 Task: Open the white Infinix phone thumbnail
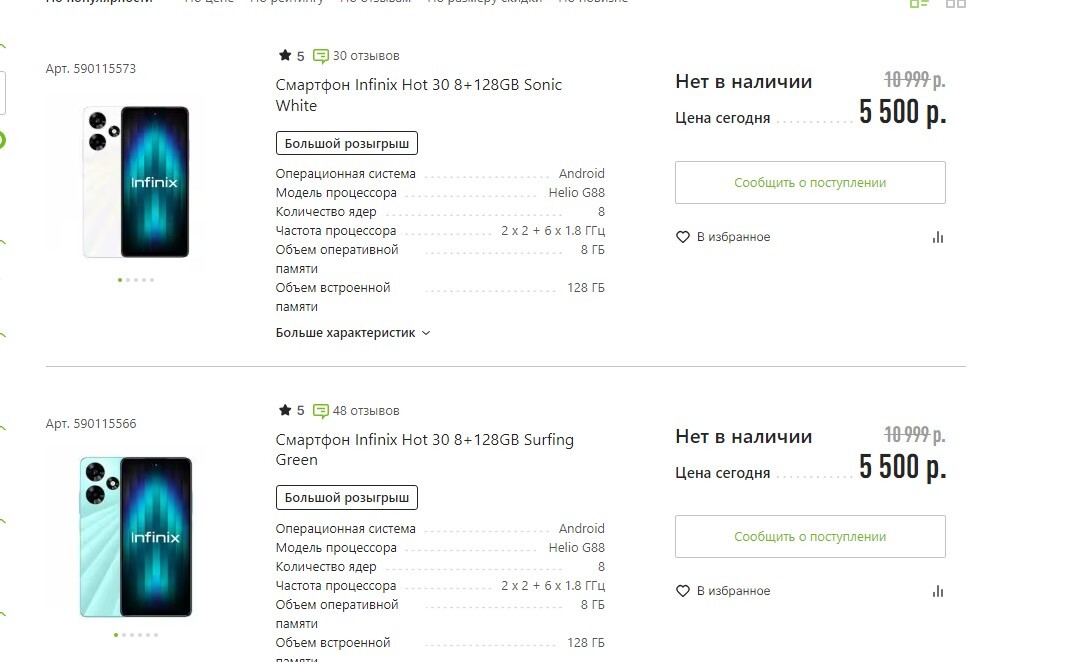coord(136,182)
